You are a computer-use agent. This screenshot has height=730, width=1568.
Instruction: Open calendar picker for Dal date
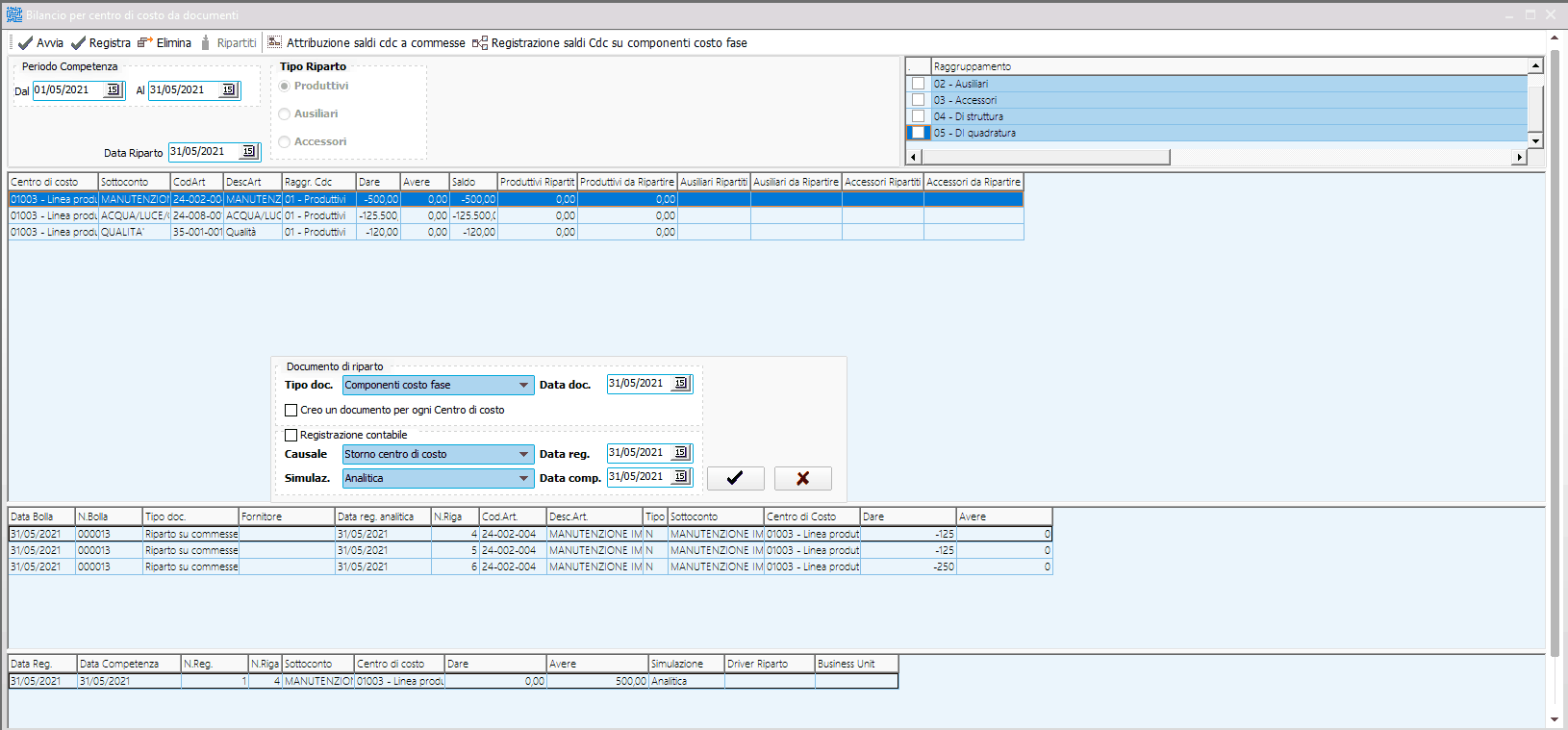tap(114, 89)
